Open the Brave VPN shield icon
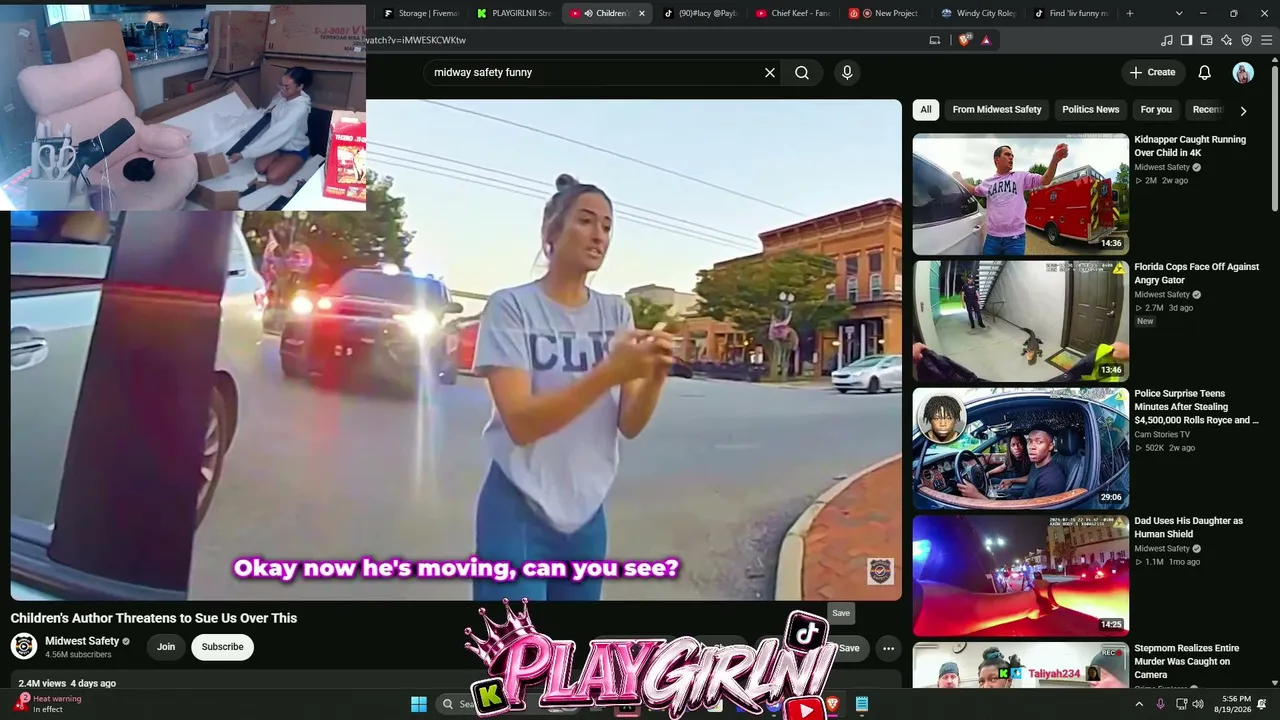Image resolution: width=1280 pixels, height=720 pixels. (1247, 40)
